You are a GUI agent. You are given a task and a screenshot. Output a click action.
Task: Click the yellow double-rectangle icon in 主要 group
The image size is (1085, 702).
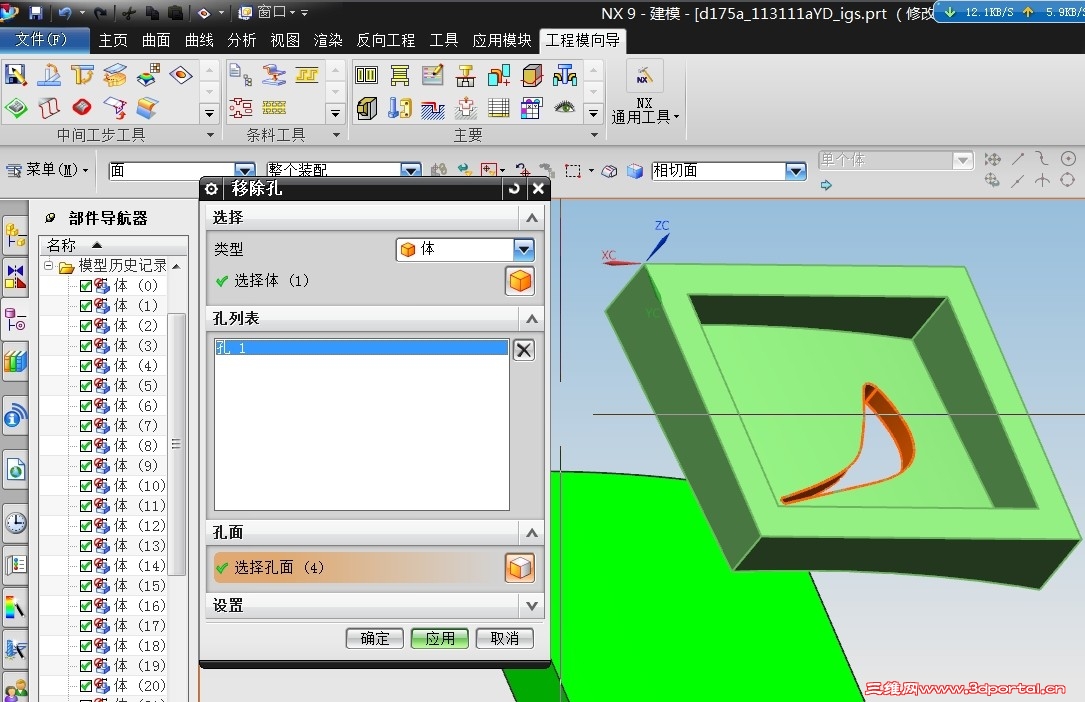(366, 74)
